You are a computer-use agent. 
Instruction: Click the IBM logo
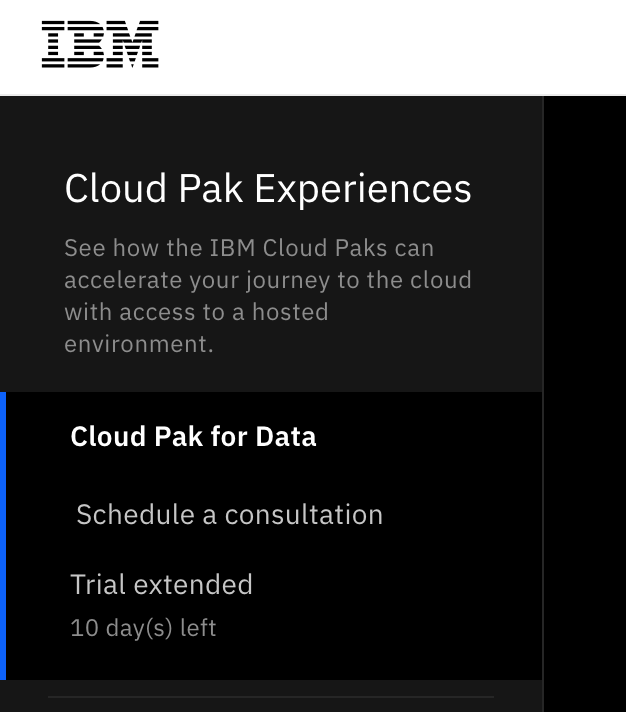[100, 45]
